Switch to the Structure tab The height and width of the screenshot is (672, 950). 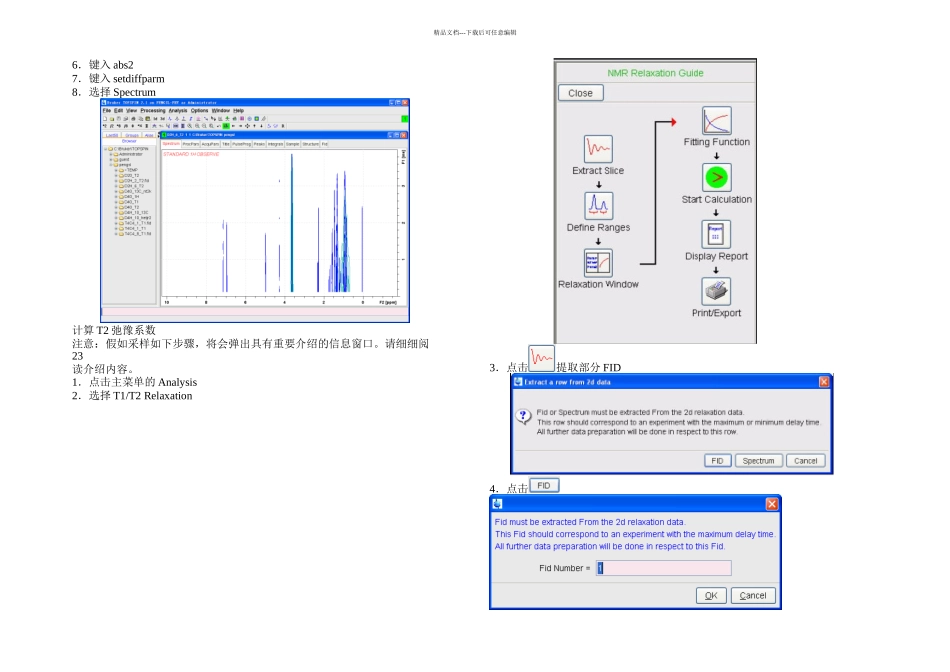[311, 144]
